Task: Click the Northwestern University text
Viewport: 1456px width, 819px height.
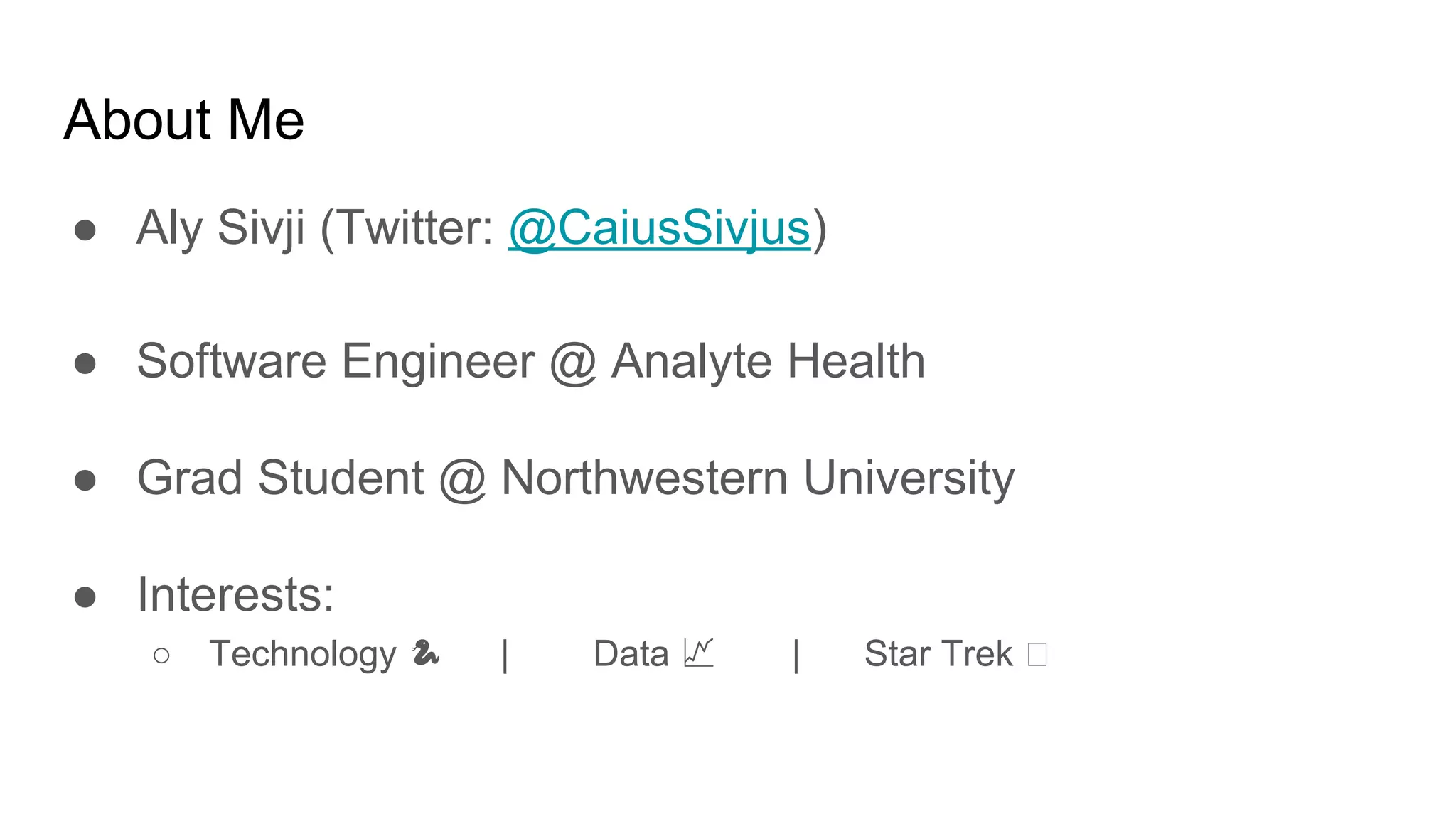Action: click(758, 478)
